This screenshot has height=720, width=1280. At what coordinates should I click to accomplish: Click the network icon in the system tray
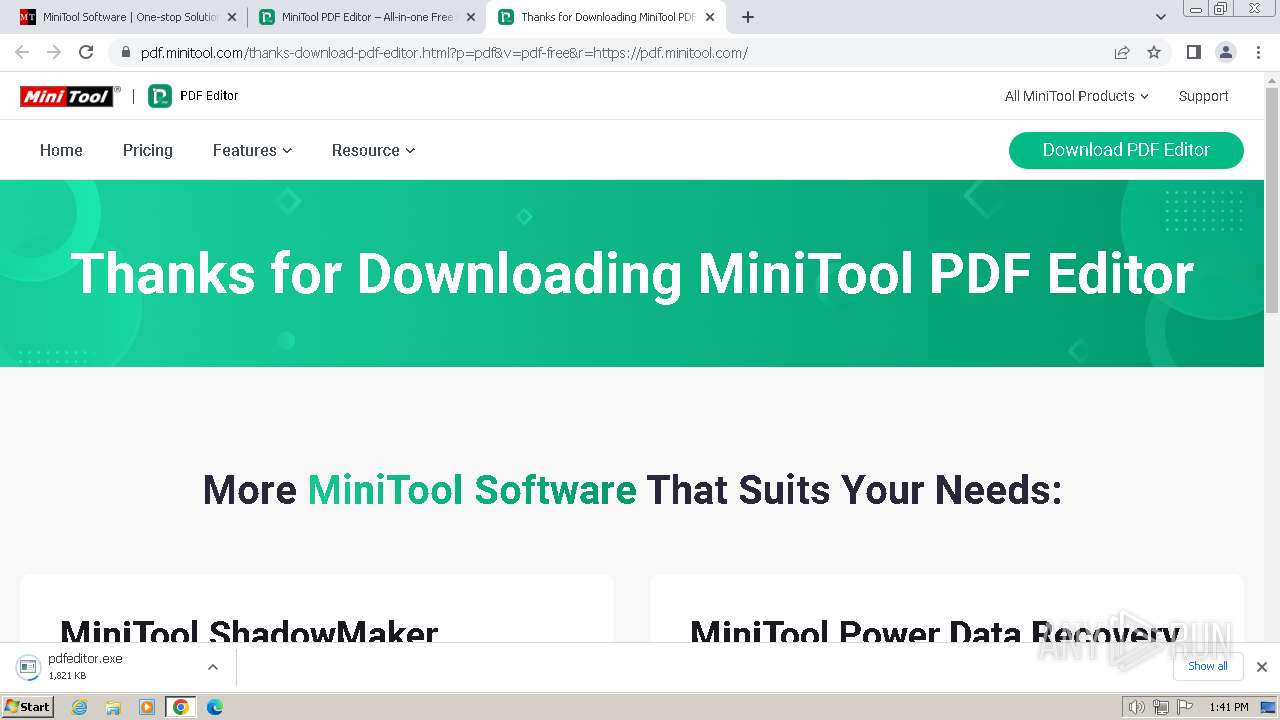[x=1160, y=707]
